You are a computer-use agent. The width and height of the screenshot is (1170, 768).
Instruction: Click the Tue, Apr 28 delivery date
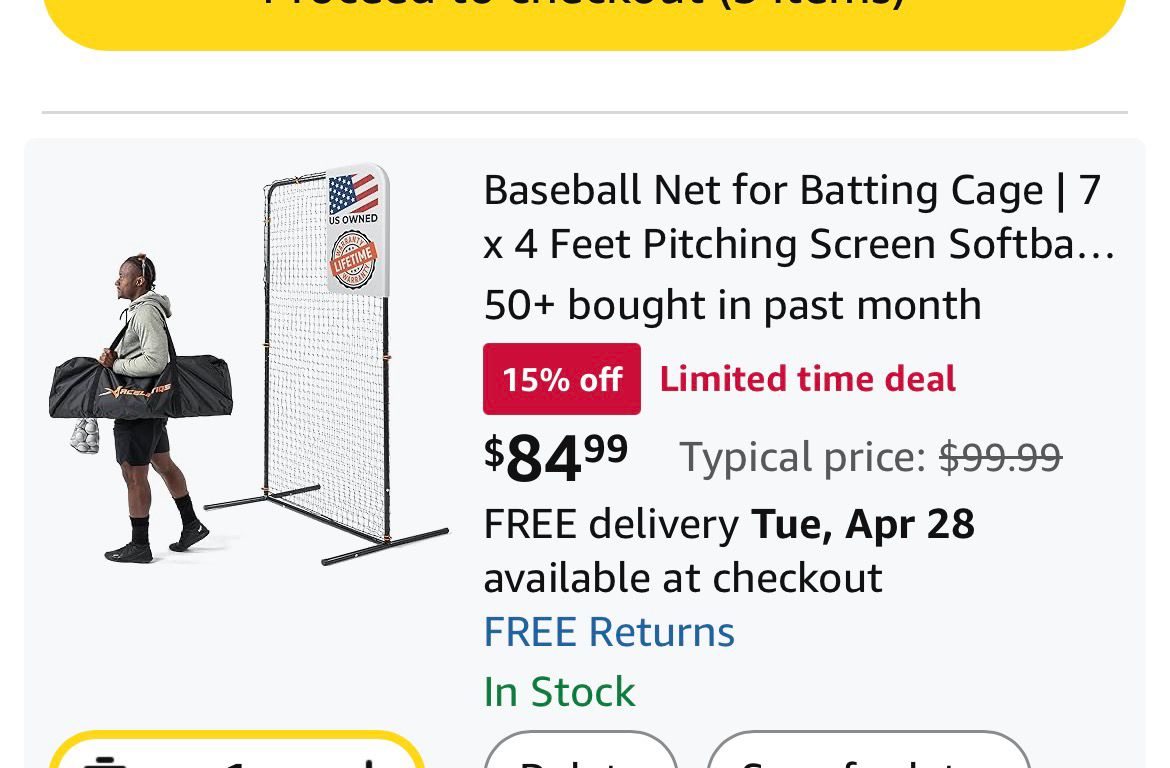862,524
